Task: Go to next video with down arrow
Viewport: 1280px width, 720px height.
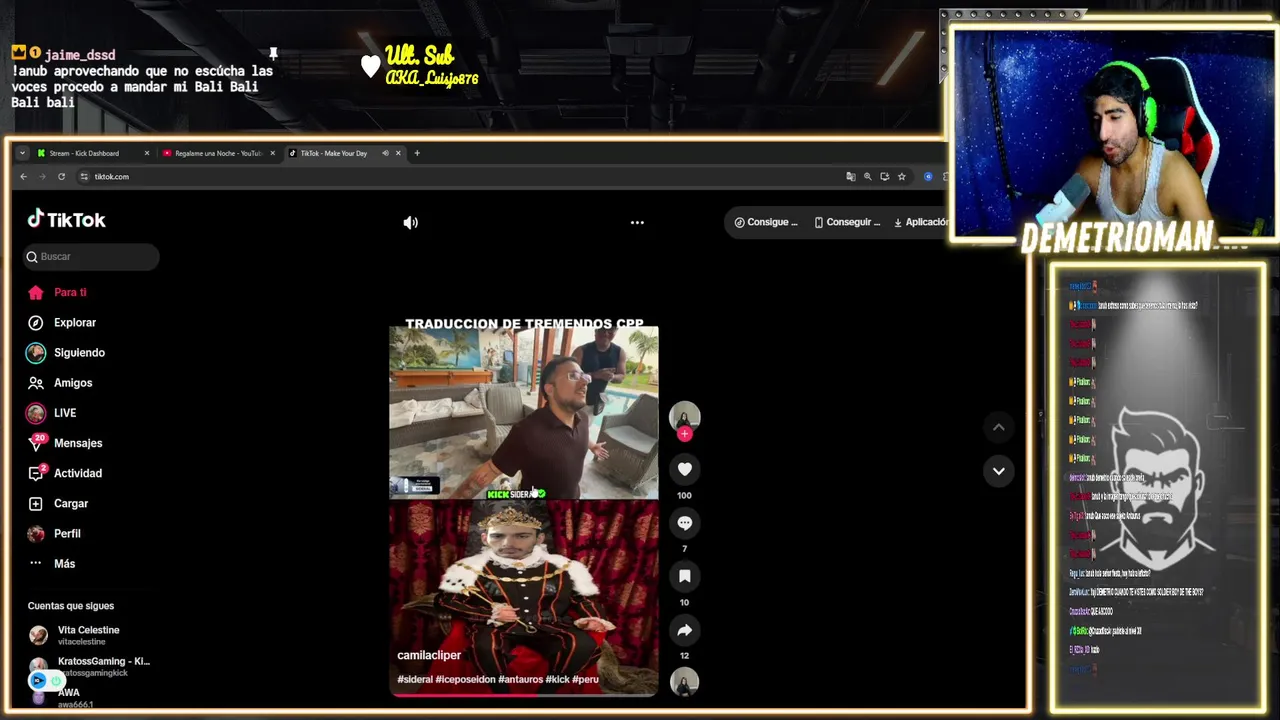Action: point(998,471)
